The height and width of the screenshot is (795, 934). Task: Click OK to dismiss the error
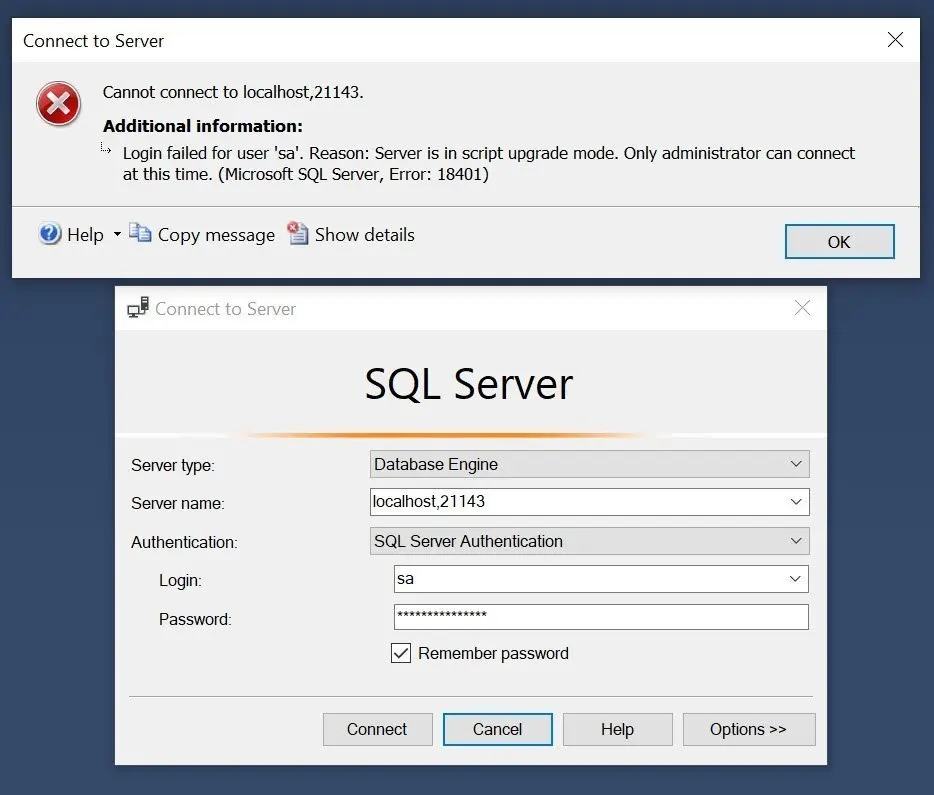coord(839,242)
